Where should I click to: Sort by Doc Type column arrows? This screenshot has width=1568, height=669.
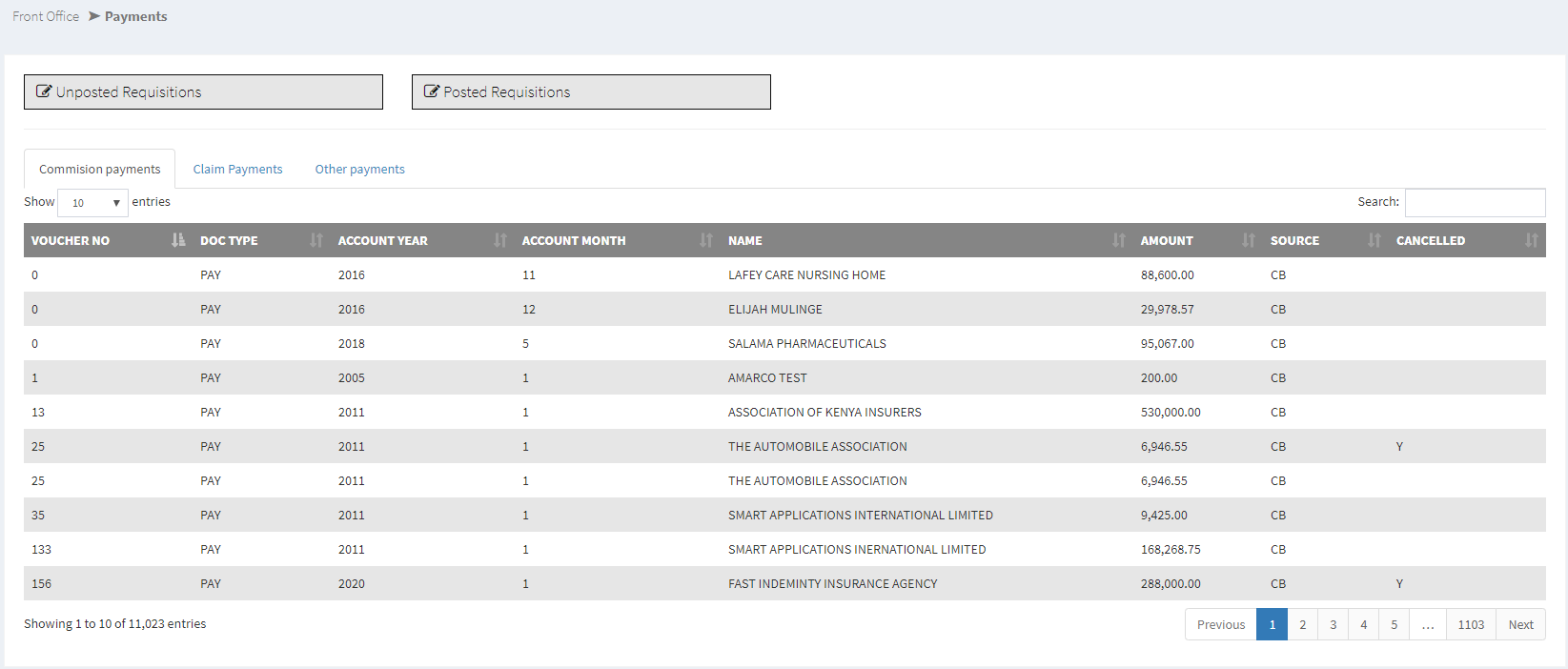point(316,240)
